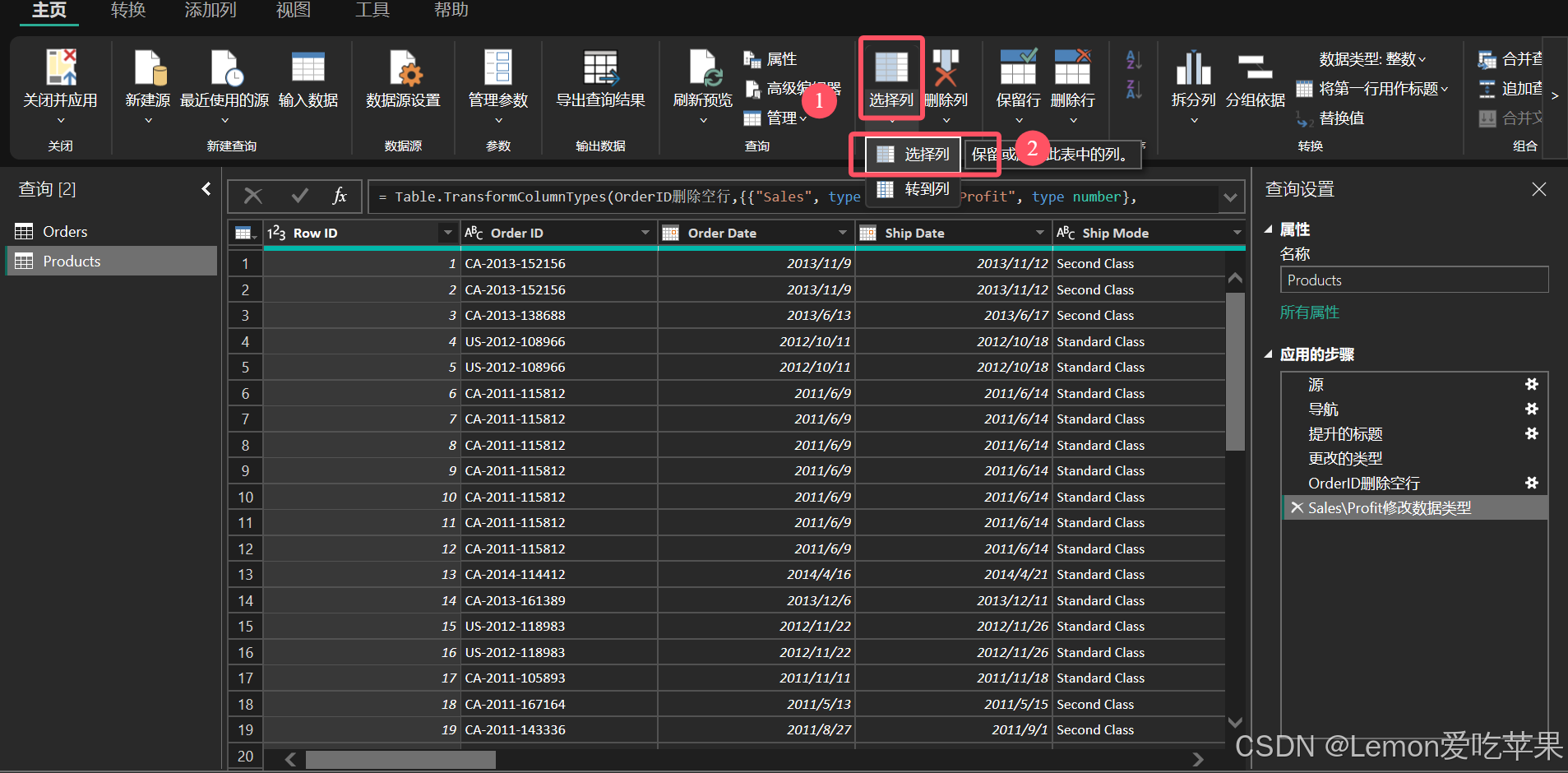Click the Keep Rows icon (保留行)
This screenshot has height=773, width=1568.
[1018, 67]
